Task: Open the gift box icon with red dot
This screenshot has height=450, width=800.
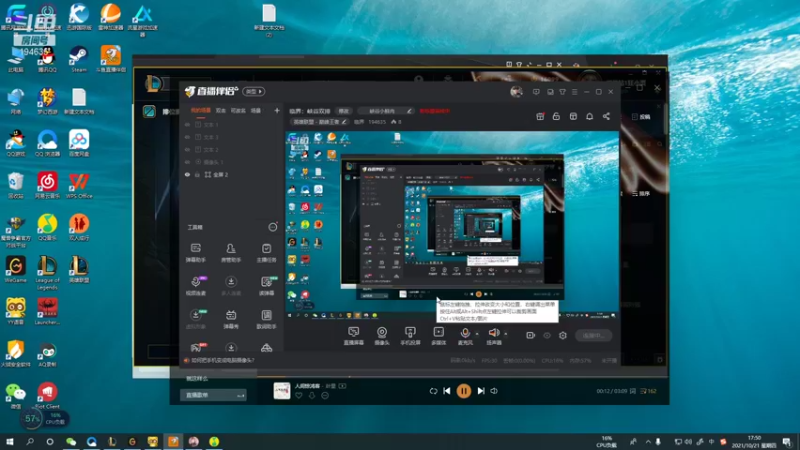Action: (540, 116)
